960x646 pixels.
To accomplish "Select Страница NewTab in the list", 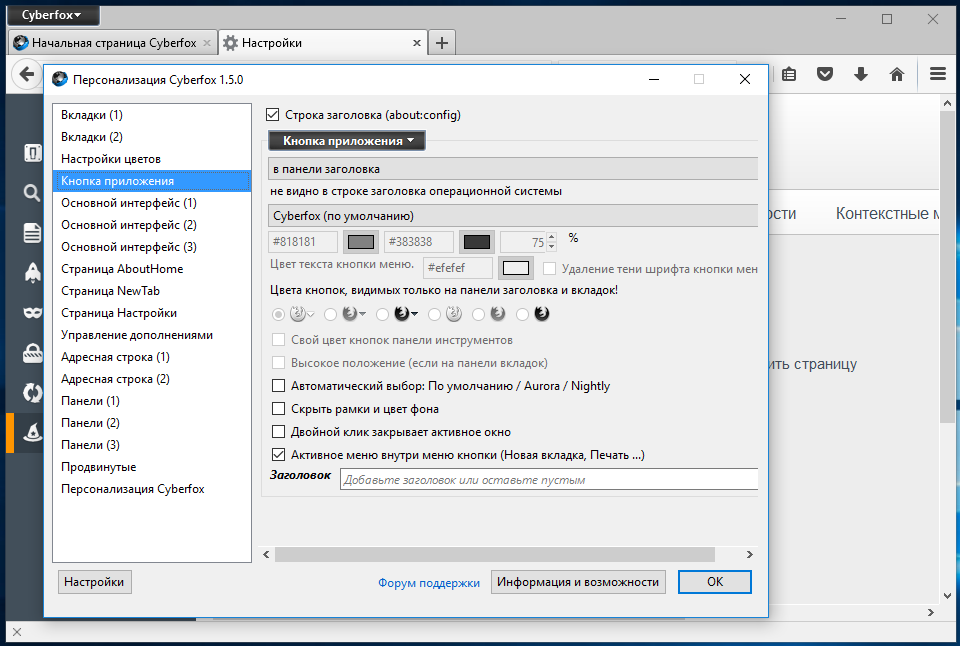I will (x=152, y=291).
